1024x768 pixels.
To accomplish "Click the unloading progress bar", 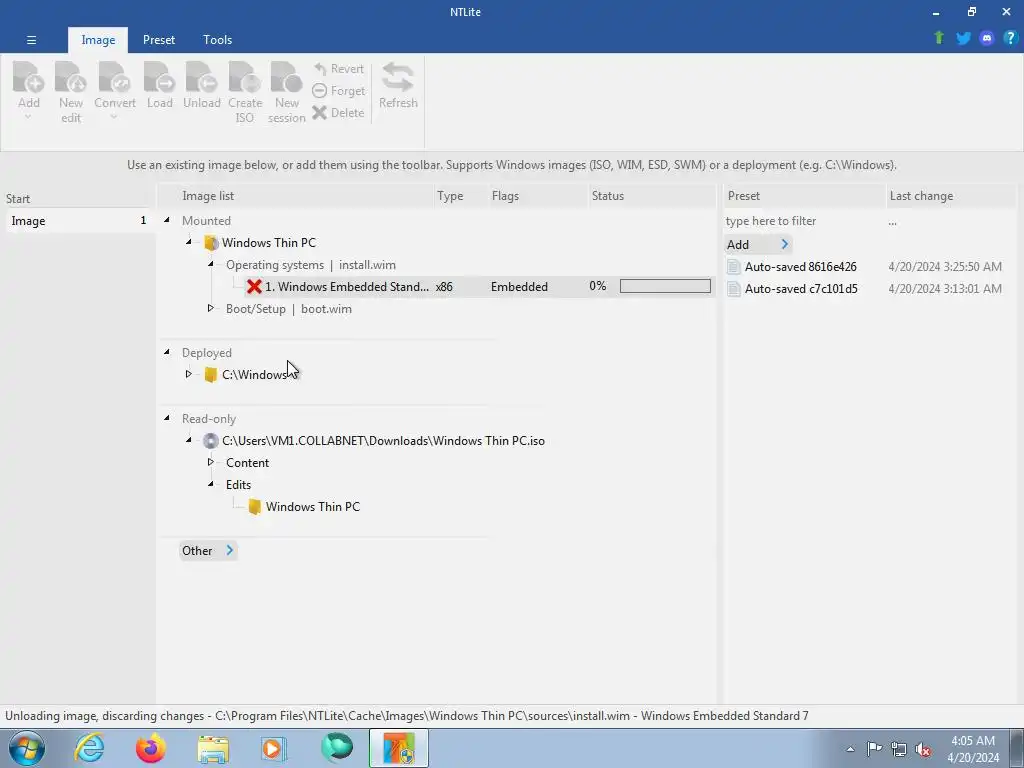I will coord(665,286).
